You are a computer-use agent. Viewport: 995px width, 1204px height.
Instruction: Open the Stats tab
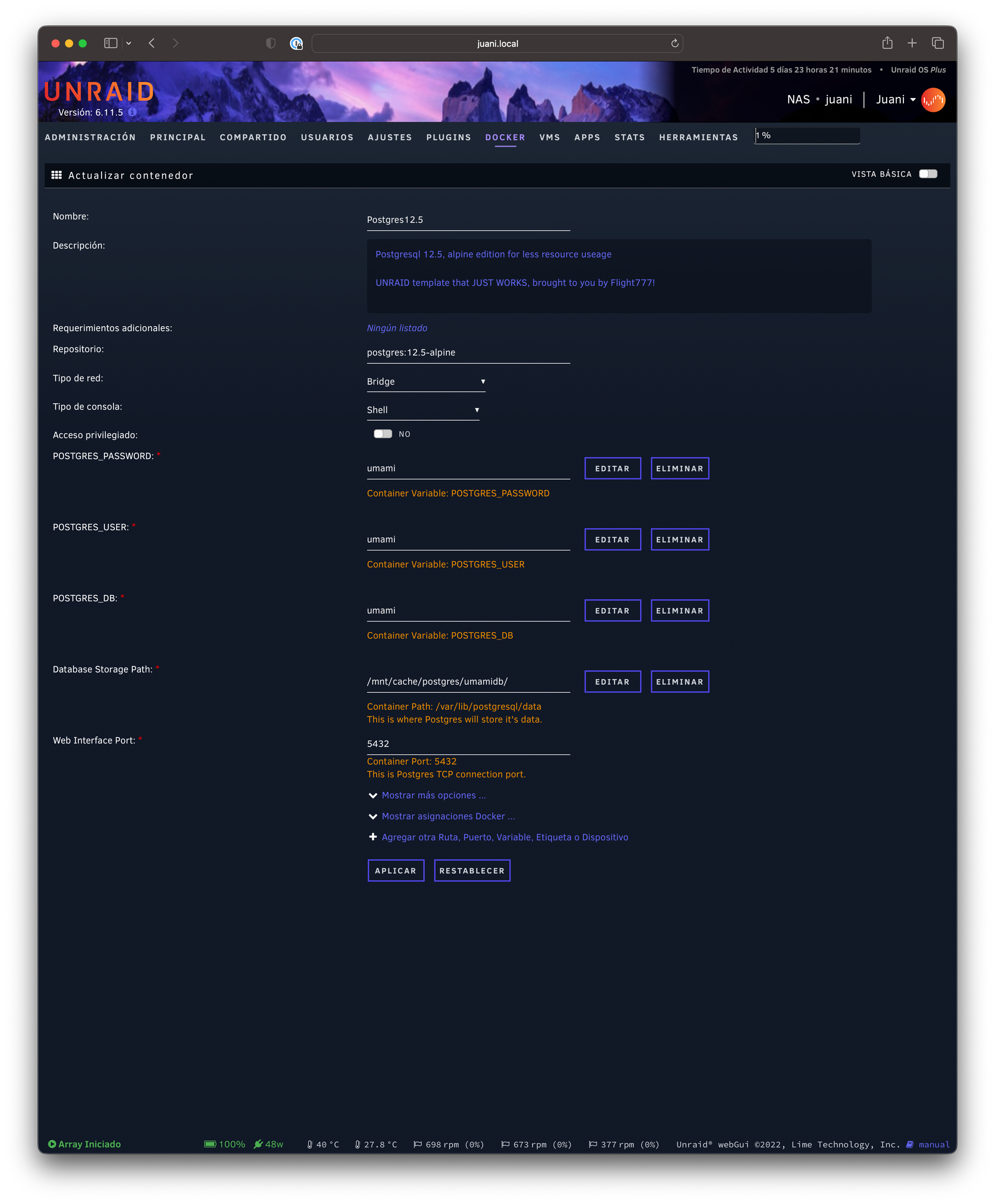[630, 137]
